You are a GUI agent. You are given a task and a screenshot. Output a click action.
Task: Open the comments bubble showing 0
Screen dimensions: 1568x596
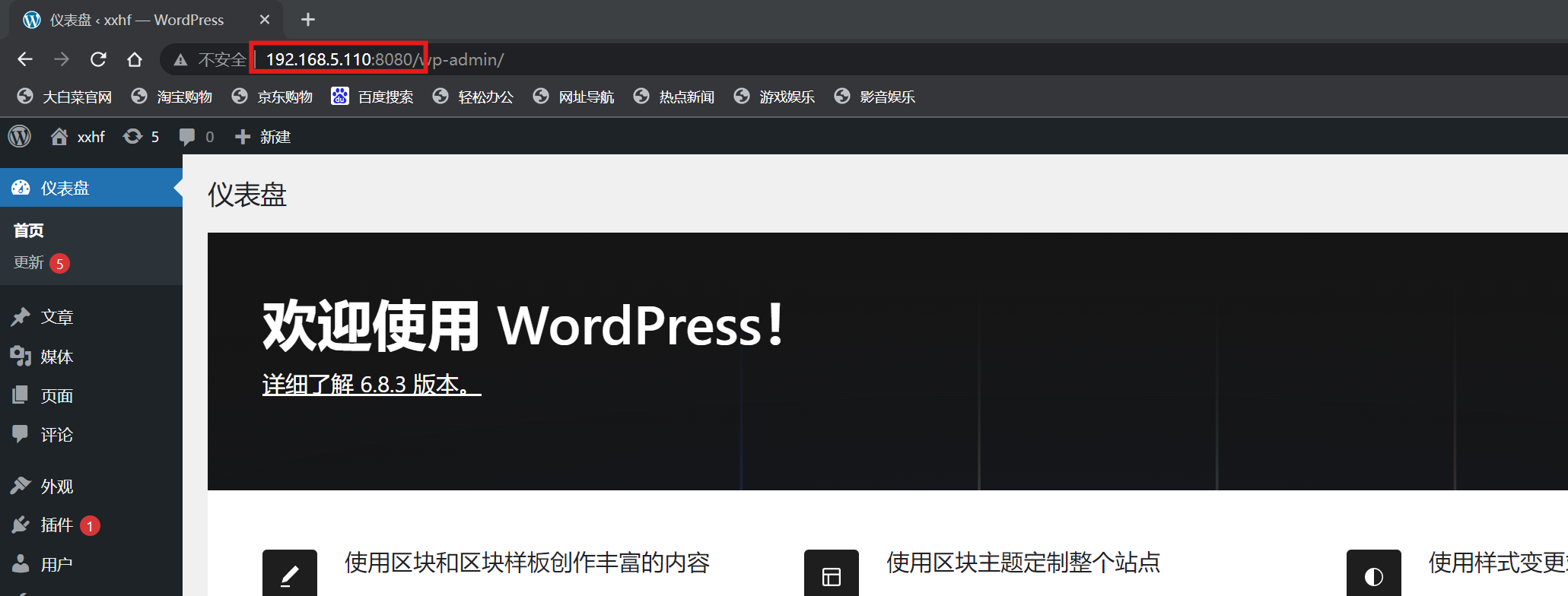tap(196, 137)
